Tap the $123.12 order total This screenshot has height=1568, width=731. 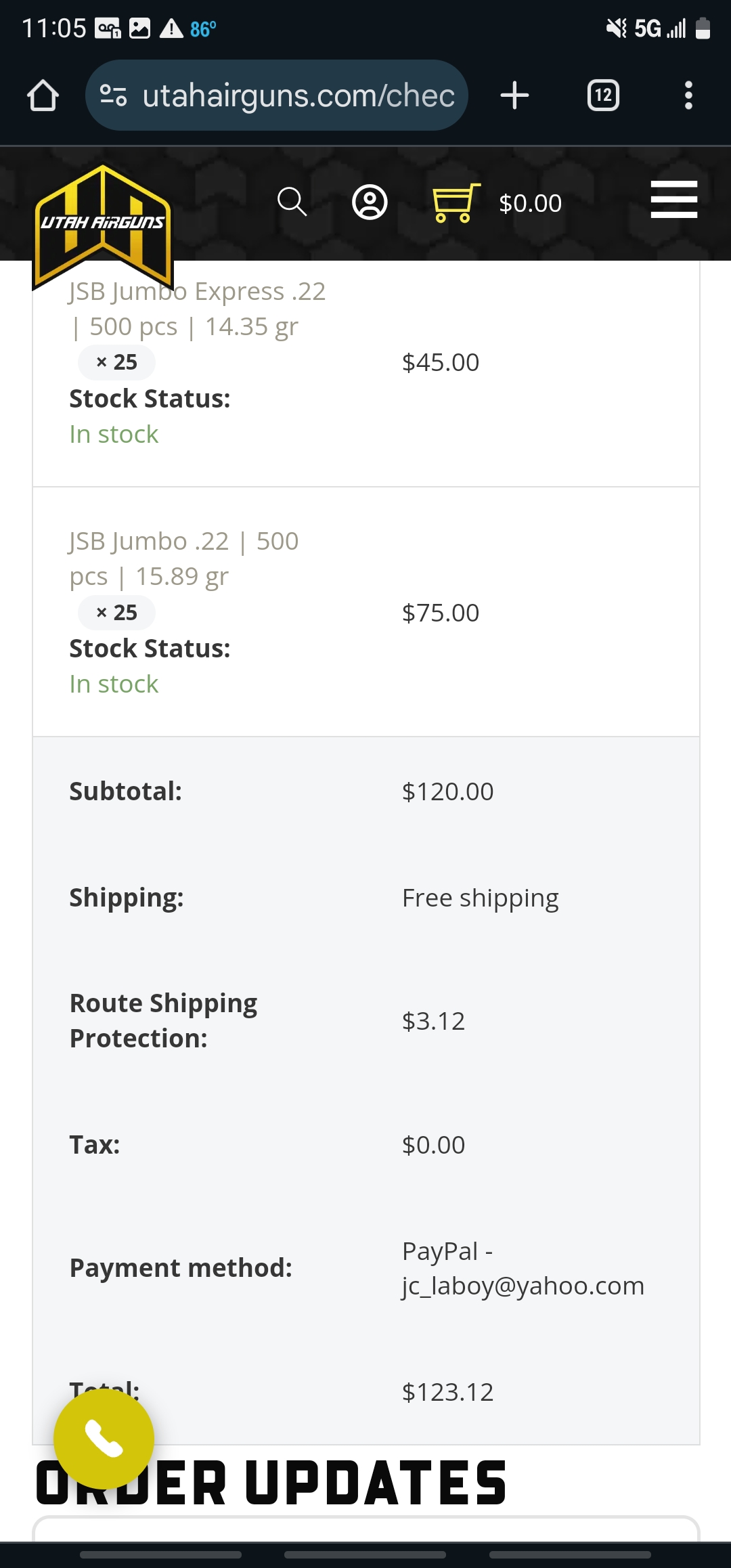[447, 1392]
